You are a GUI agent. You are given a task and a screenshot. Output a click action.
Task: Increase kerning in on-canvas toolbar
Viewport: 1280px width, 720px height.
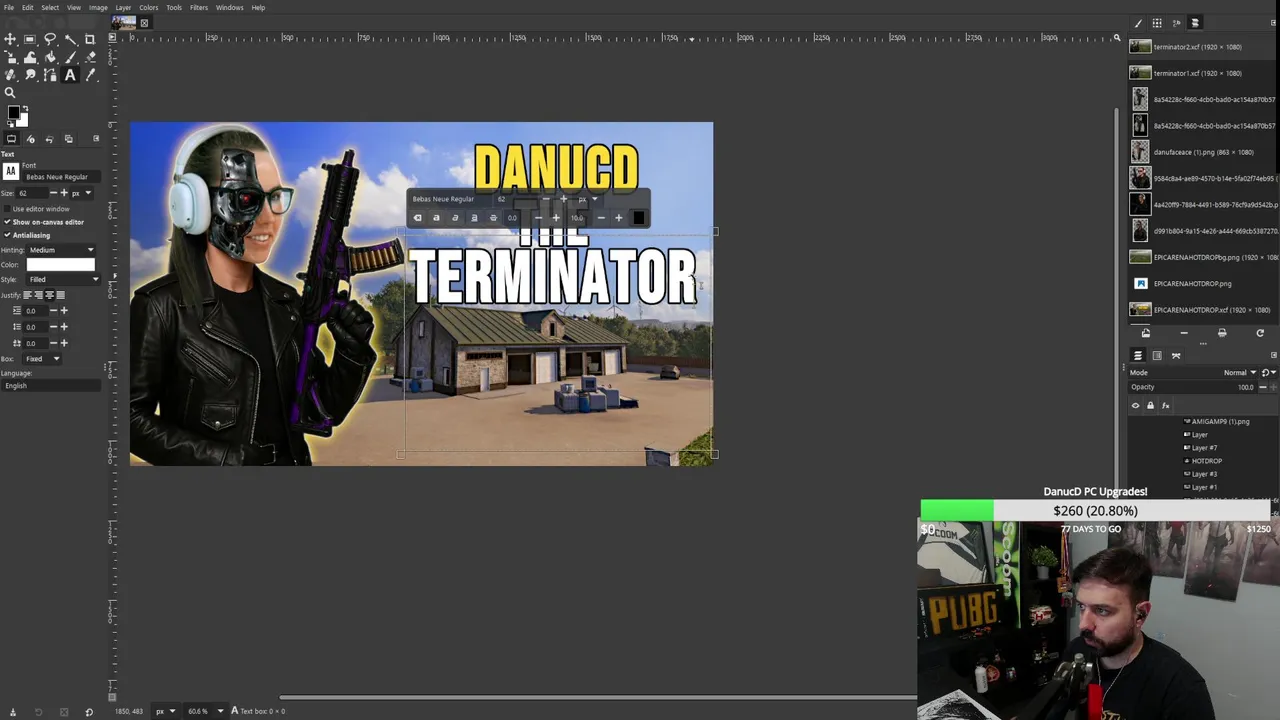click(618, 218)
